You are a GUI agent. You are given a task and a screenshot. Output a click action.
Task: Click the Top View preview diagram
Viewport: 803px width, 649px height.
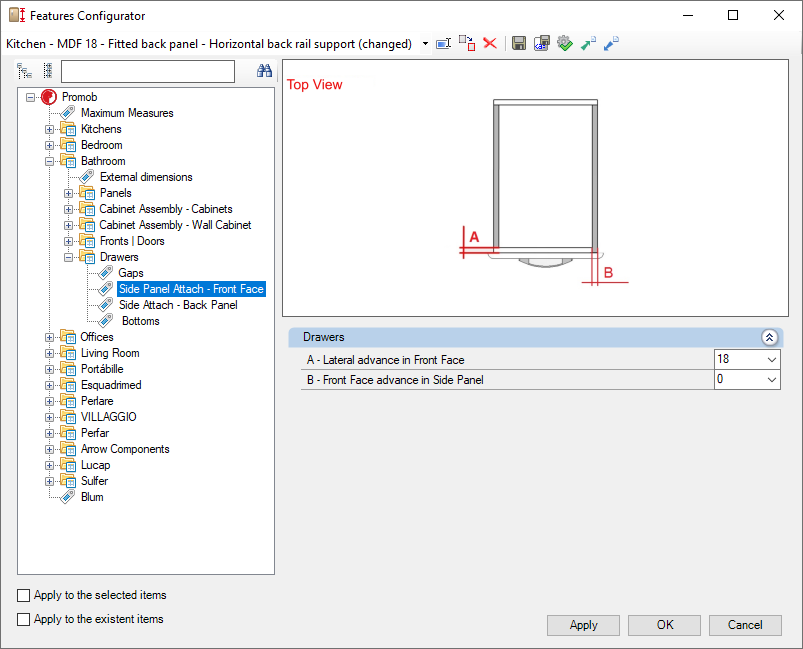(x=535, y=188)
